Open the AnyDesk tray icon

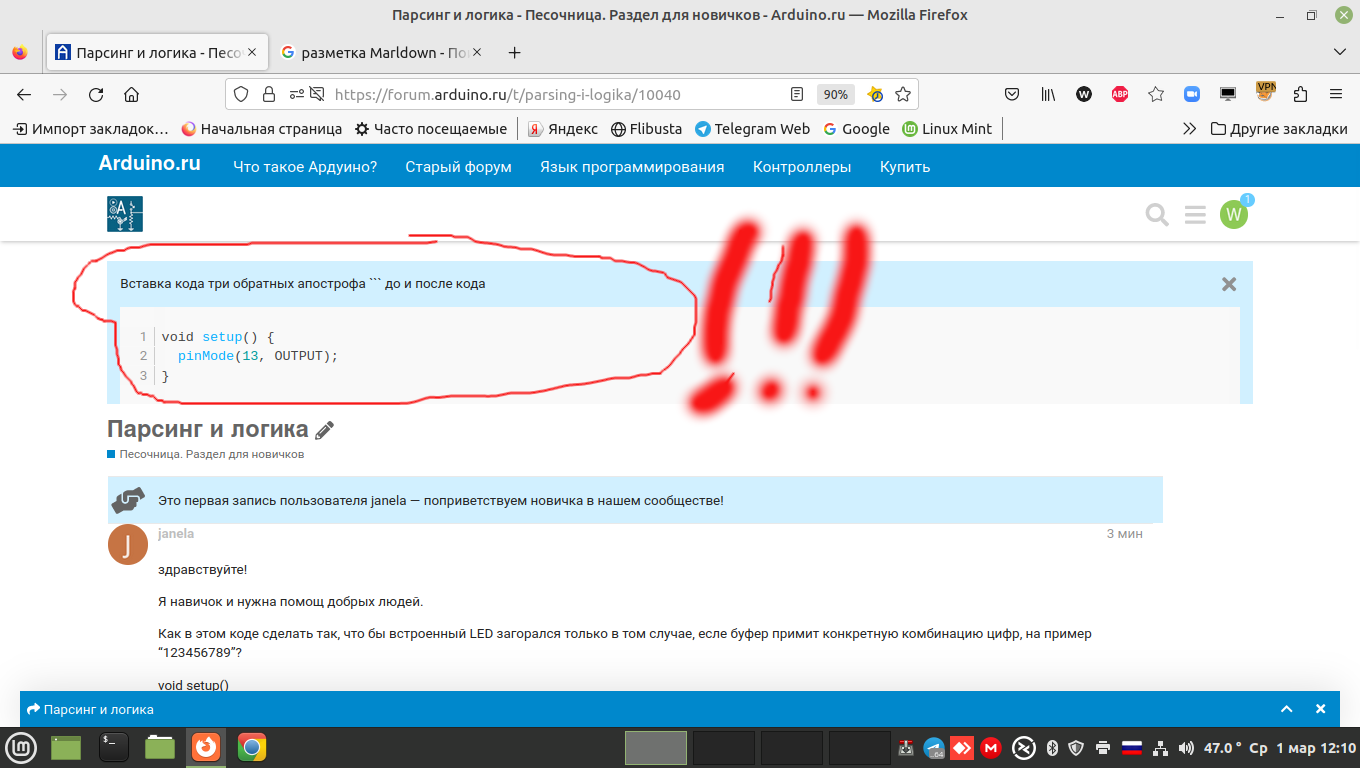click(x=963, y=748)
